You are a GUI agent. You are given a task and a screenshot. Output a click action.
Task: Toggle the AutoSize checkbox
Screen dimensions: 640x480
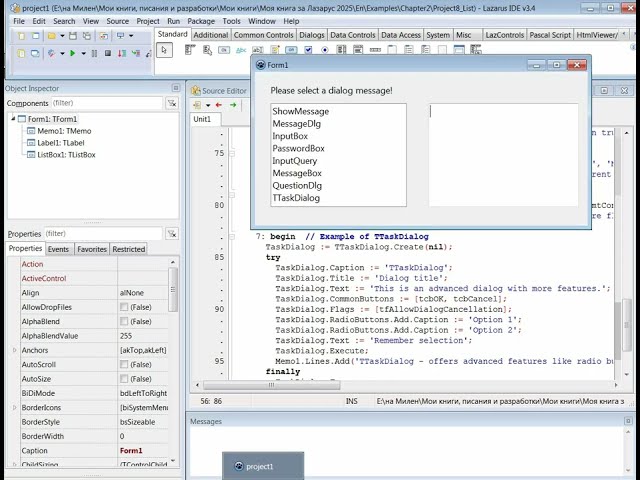[x=124, y=379]
